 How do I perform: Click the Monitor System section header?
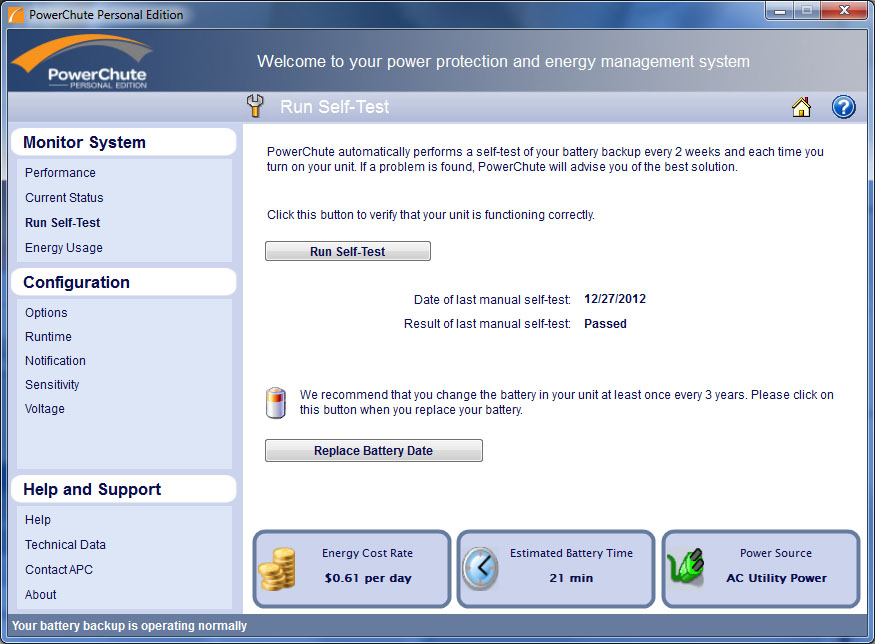(124, 142)
